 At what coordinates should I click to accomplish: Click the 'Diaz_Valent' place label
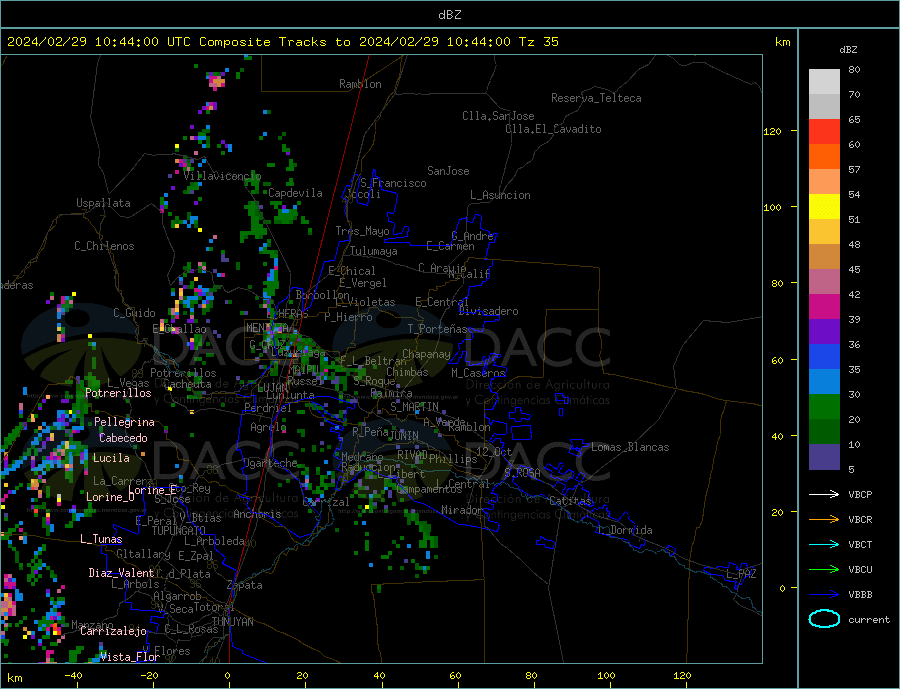pos(121,573)
